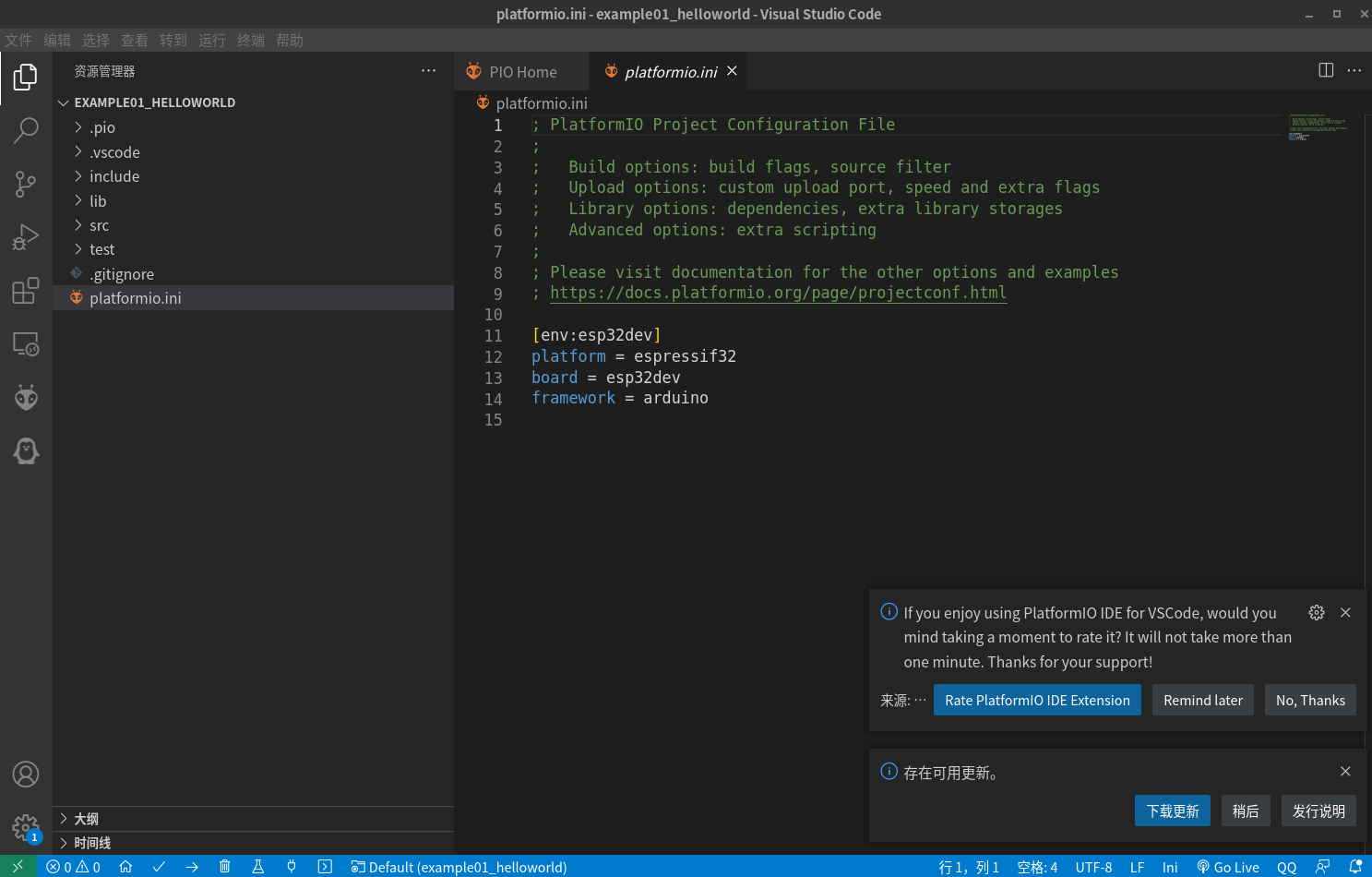Screen dimensions: 1372x877
Task: Open the QQ penguin icon view
Action: 26,451
